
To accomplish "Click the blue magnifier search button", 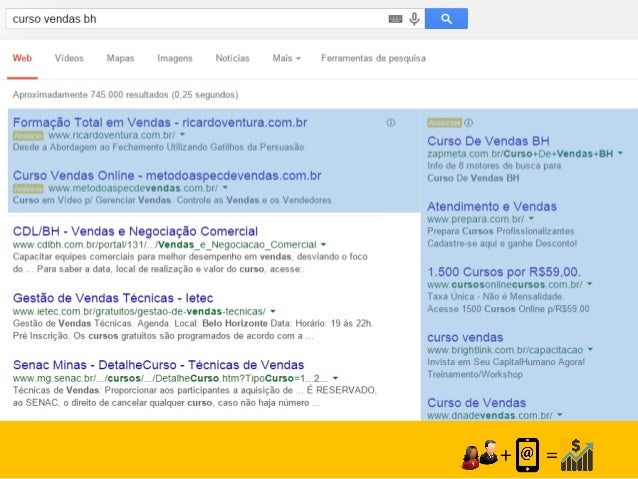I will point(446,18).
